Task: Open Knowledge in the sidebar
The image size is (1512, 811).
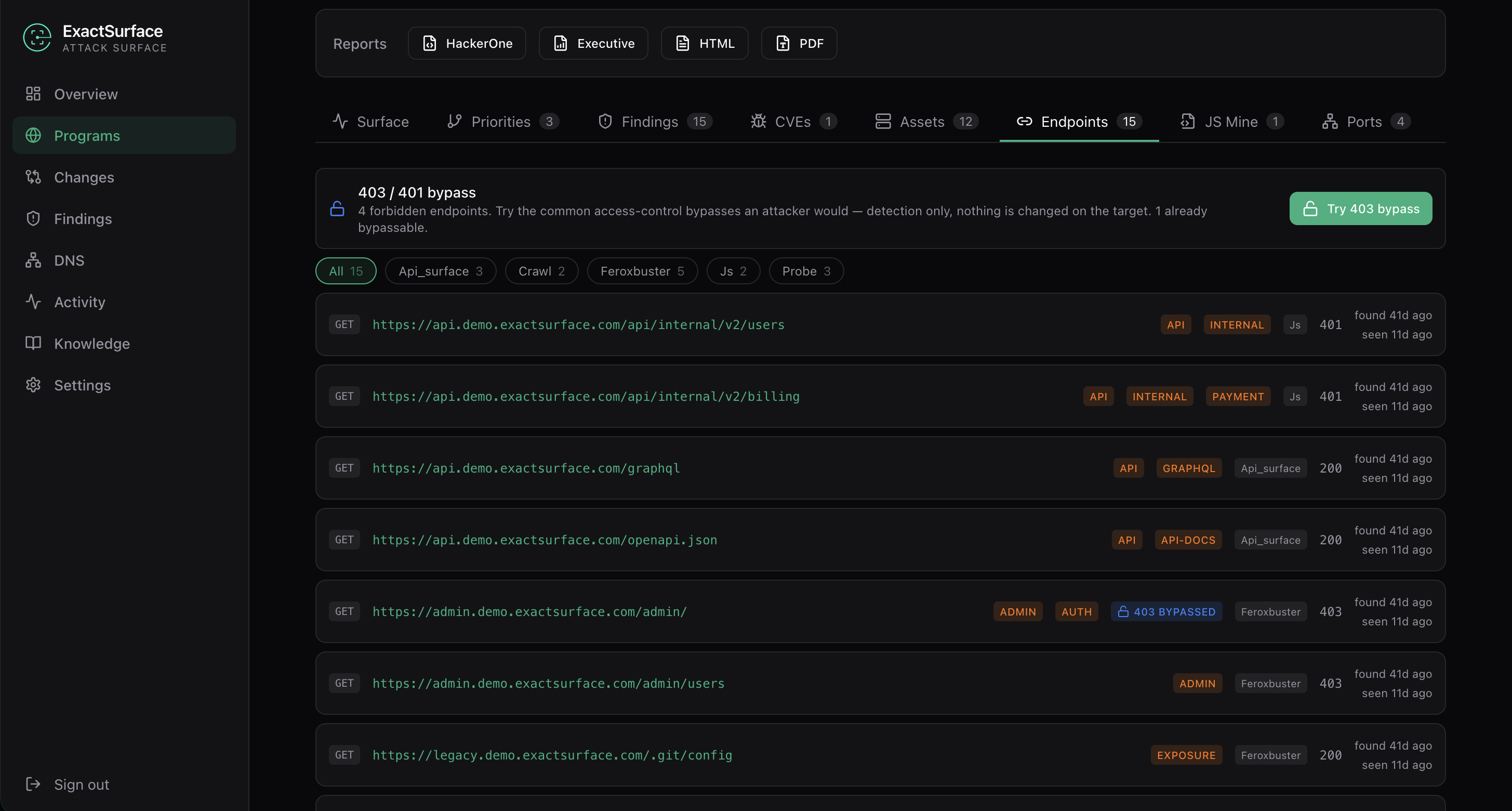Action: (124, 344)
